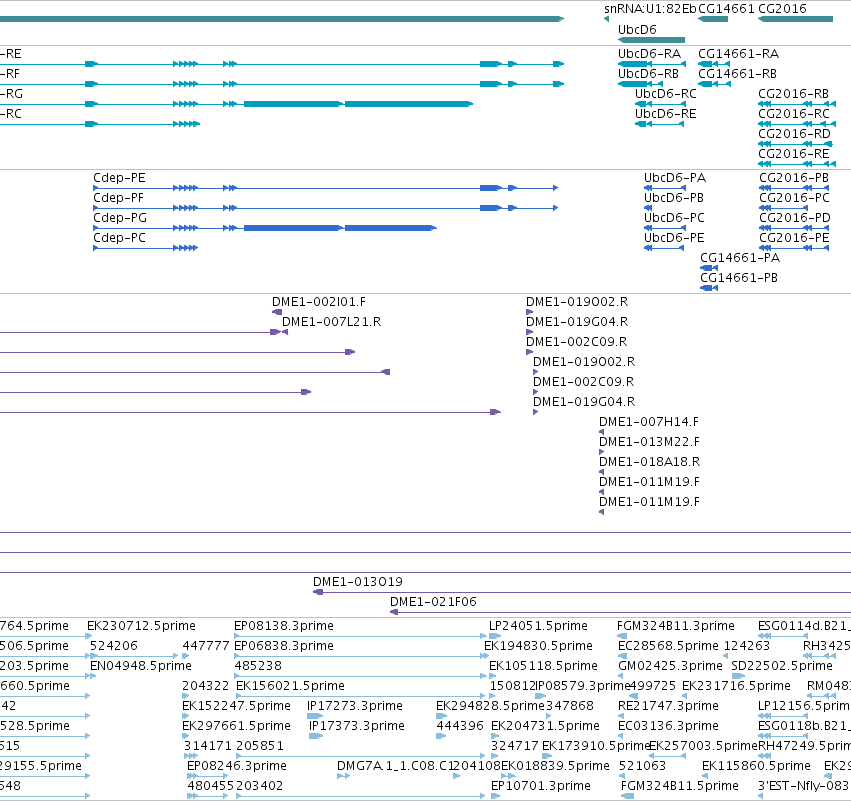Select the DME1-018A18.R clone end label

(649, 462)
